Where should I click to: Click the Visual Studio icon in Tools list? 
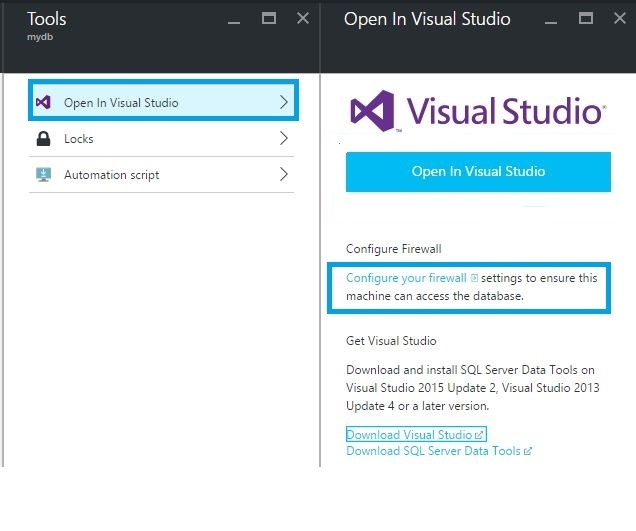(x=43, y=103)
